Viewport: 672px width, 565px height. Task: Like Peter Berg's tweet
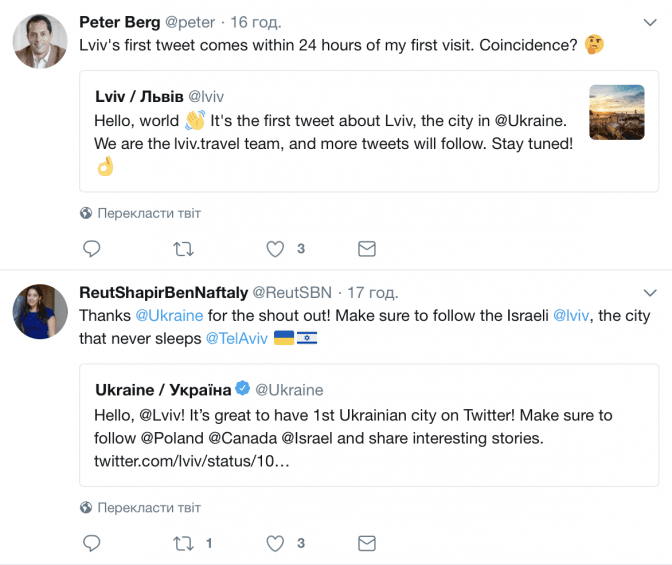point(275,248)
